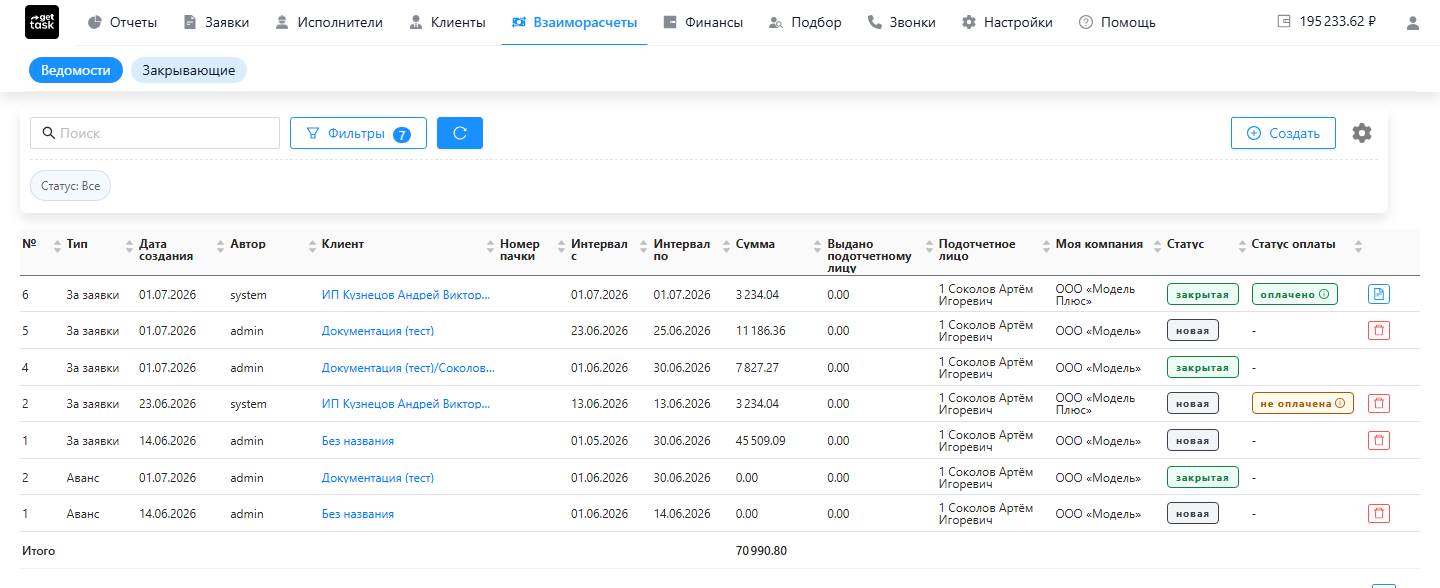Open the Финансы menu
1440x588 pixels.
pyautogui.click(x=703, y=22)
